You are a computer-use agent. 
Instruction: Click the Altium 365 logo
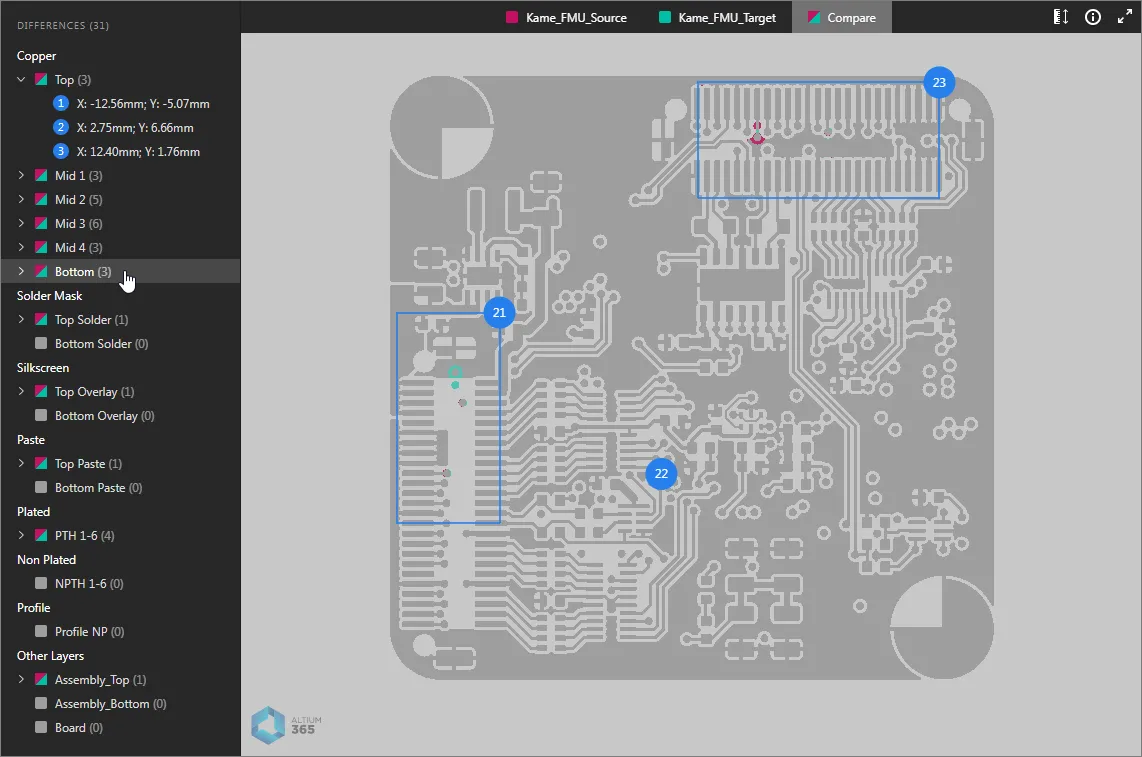[x=286, y=726]
